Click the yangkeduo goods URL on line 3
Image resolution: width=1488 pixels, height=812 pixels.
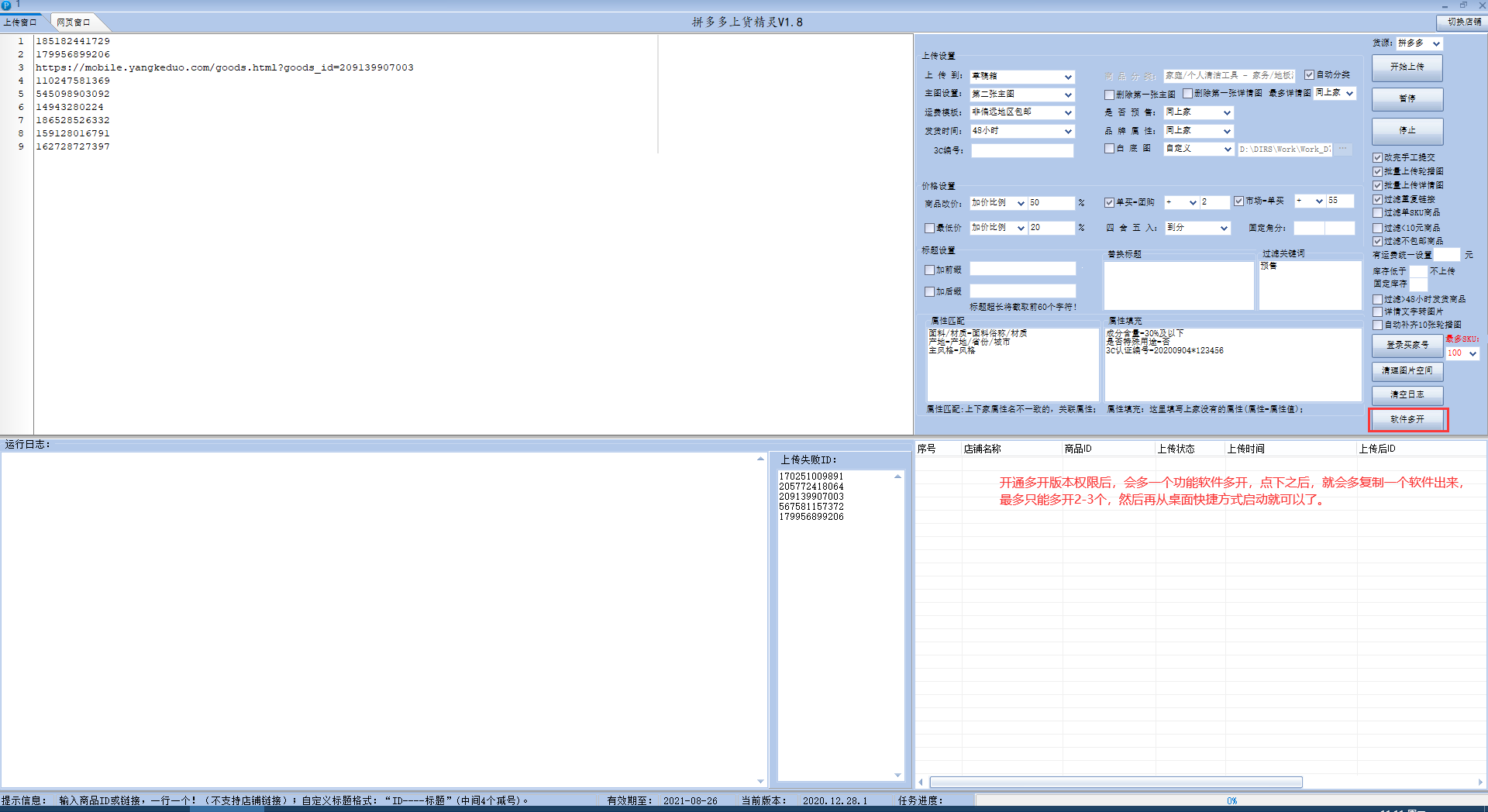click(x=225, y=68)
